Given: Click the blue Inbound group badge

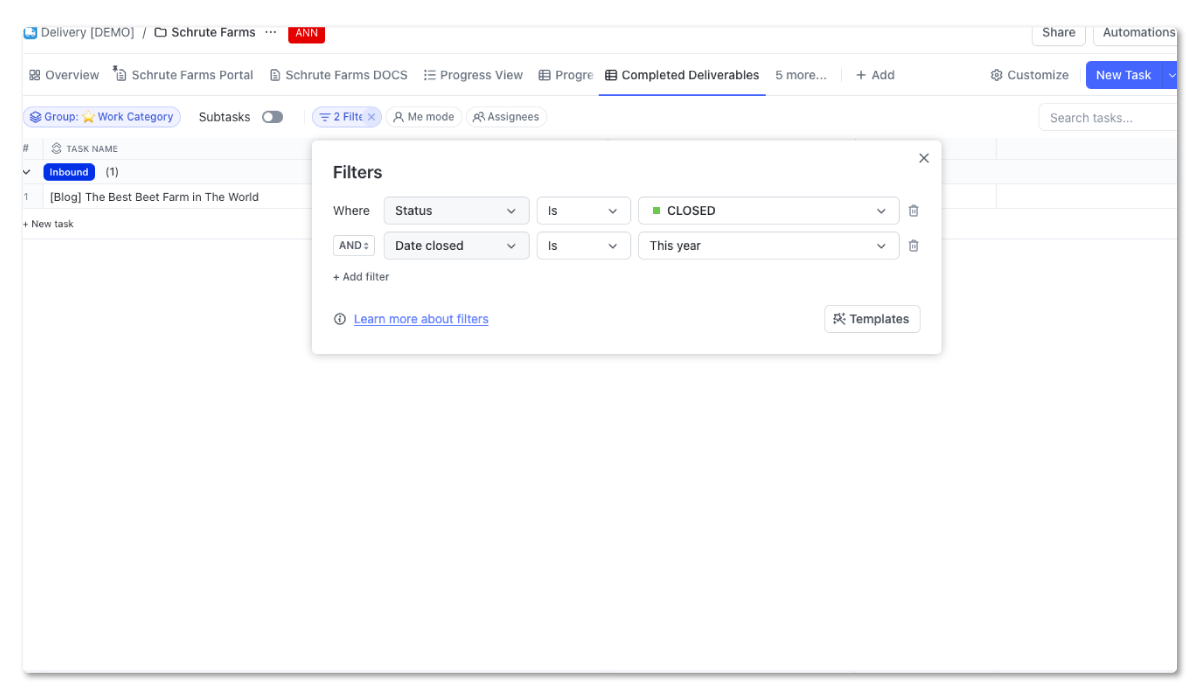Looking at the screenshot, I should point(68,171).
